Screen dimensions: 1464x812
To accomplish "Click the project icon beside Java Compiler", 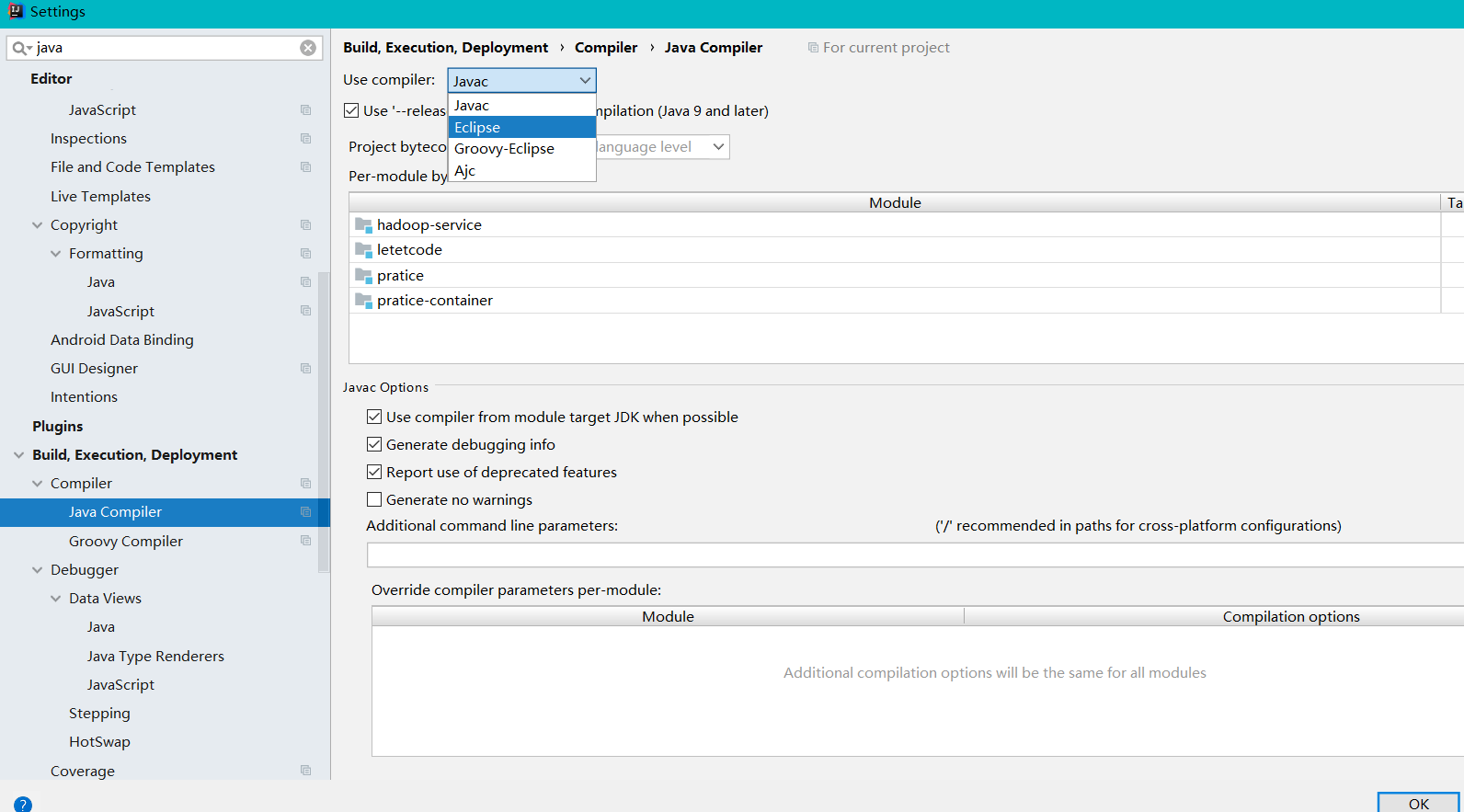I will [305, 511].
